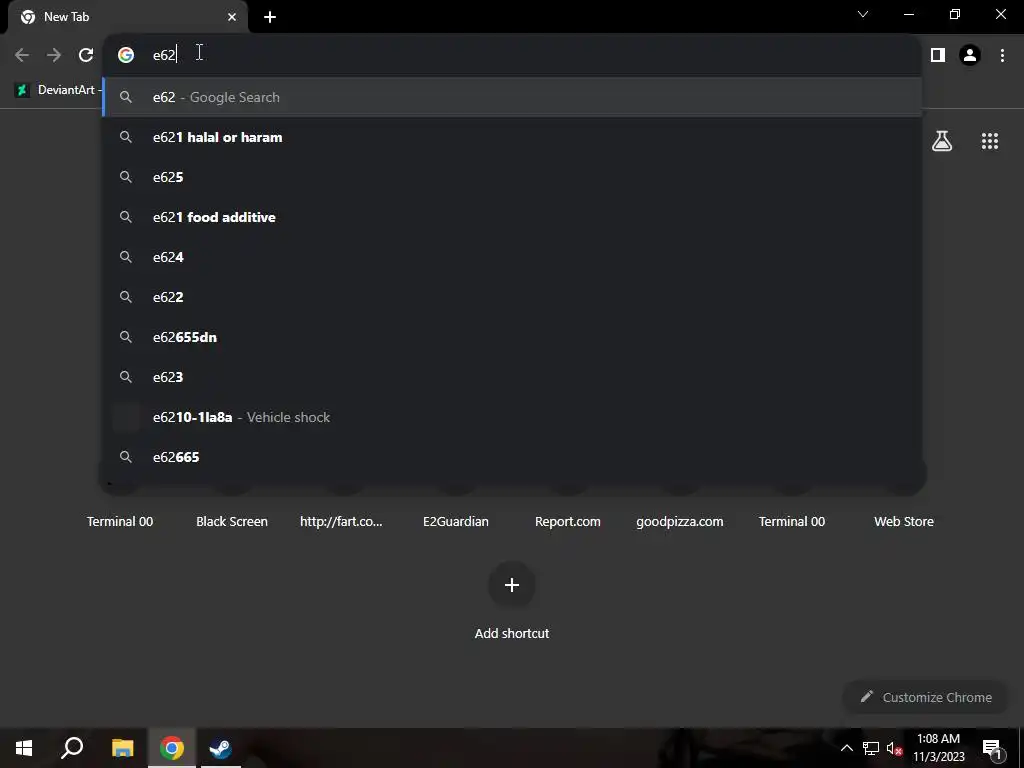Image resolution: width=1024 pixels, height=768 pixels.
Task: Click the browser back arrow
Action: point(22,55)
